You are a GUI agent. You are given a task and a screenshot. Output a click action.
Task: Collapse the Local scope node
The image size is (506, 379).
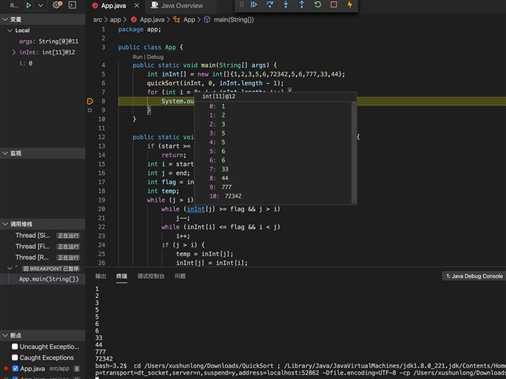tap(10, 30)
